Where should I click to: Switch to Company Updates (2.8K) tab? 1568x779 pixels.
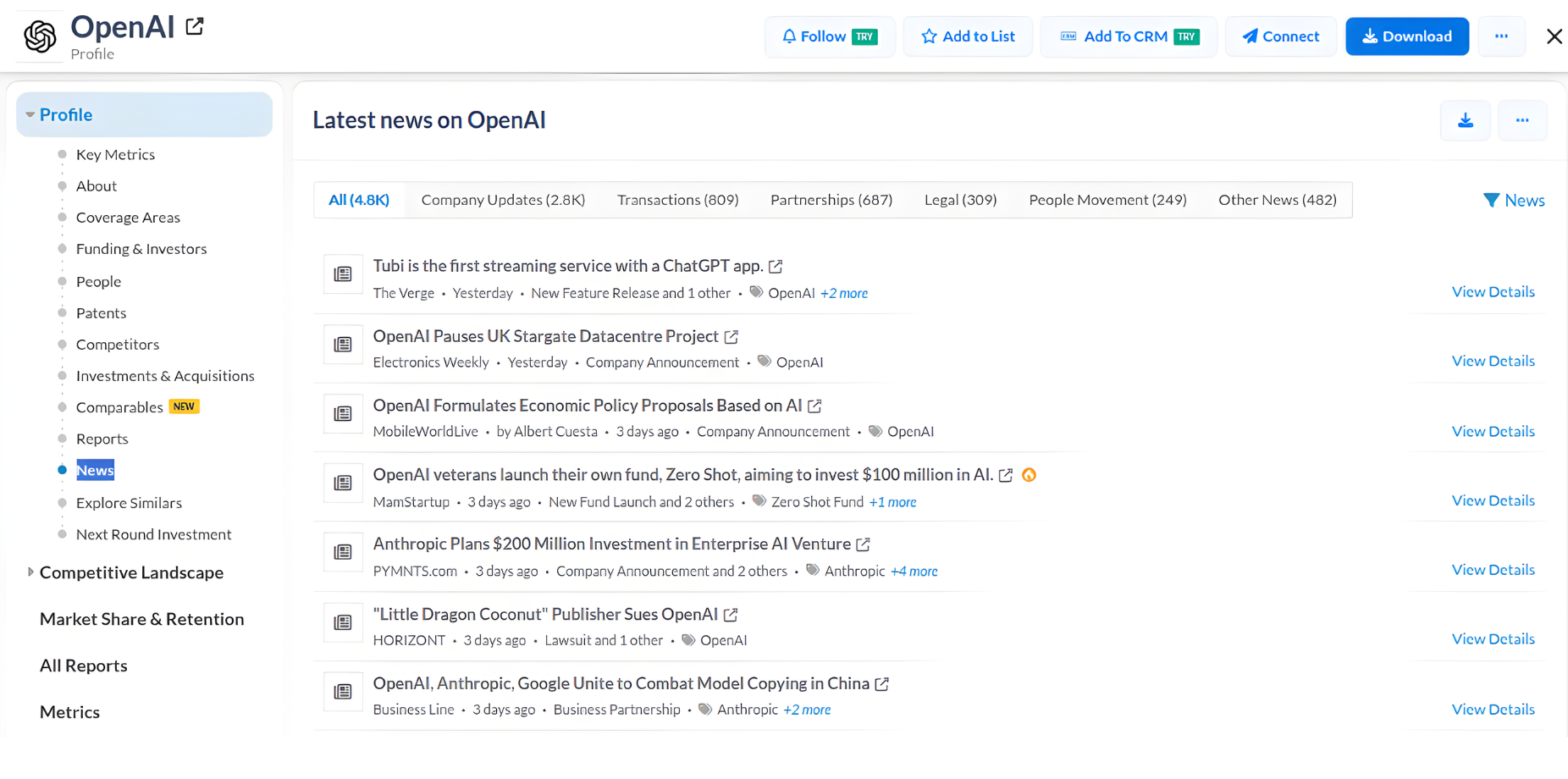pyautogui.click(x=503, y=200)
